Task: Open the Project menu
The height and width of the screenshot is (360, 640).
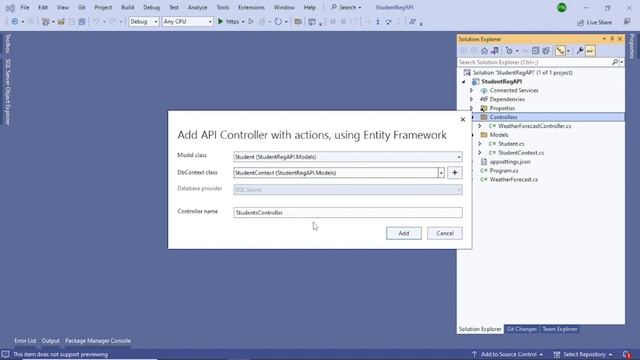Action: [103, 7]
